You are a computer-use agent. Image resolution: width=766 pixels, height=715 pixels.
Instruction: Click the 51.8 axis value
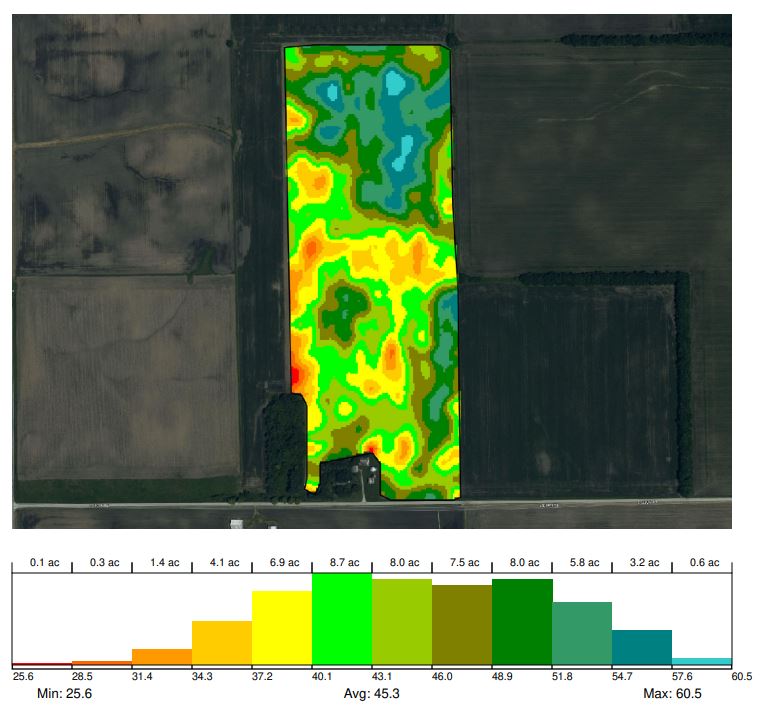click(x=562, y=676)
